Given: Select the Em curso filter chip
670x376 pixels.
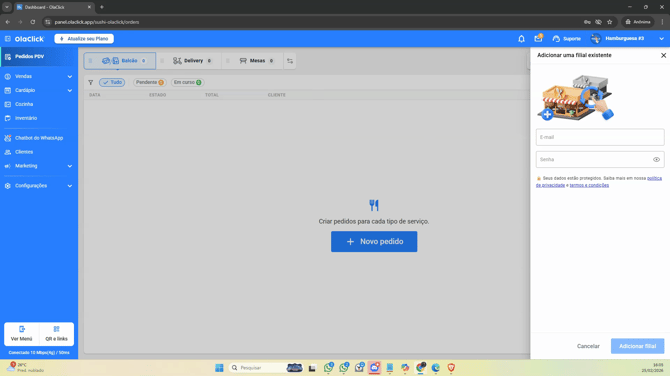Looking at the screenshot, I should click(x=188, y=82).
